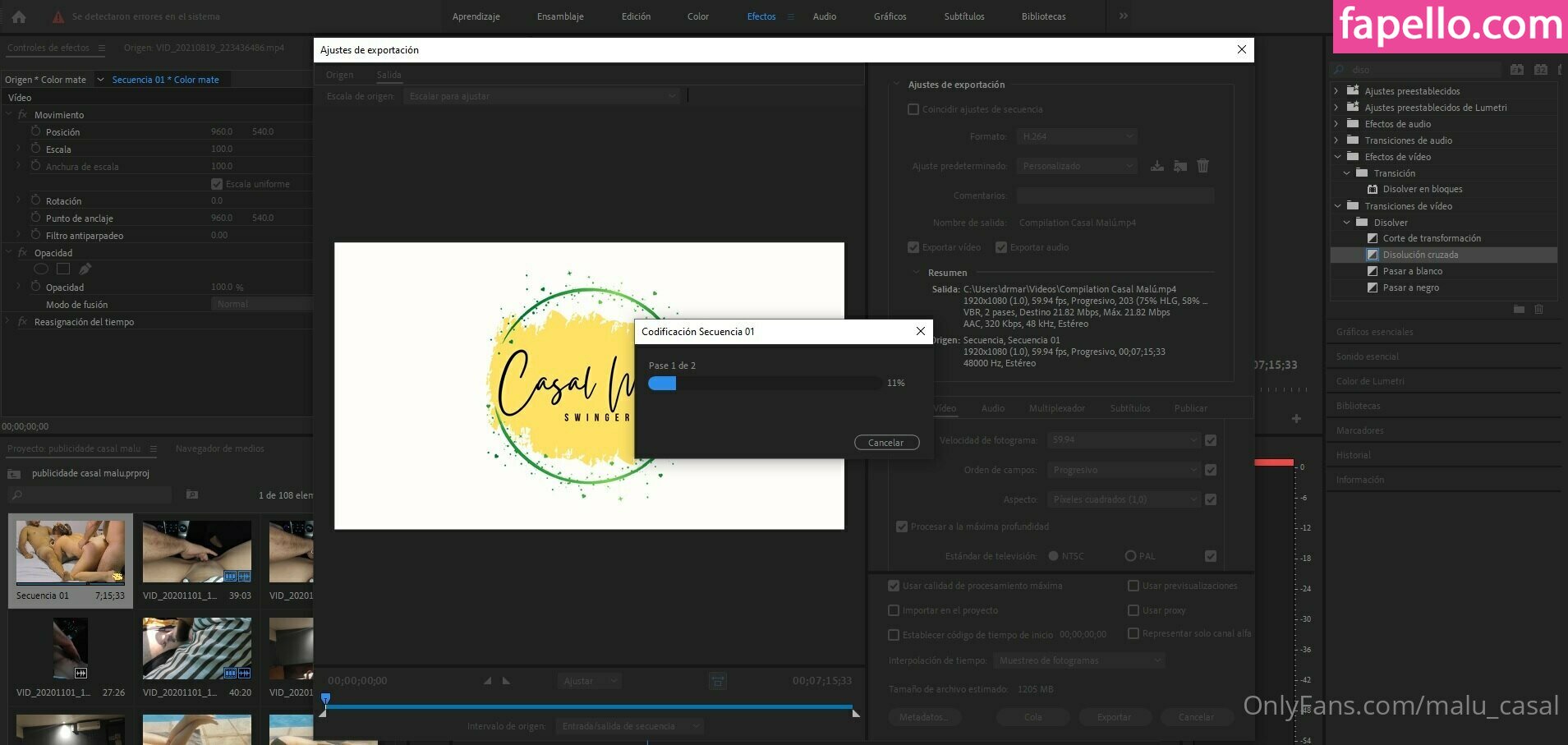Click the plus button beside the timeline
This screenshot has width=1568, height=745.
[x=1296, y=419]
